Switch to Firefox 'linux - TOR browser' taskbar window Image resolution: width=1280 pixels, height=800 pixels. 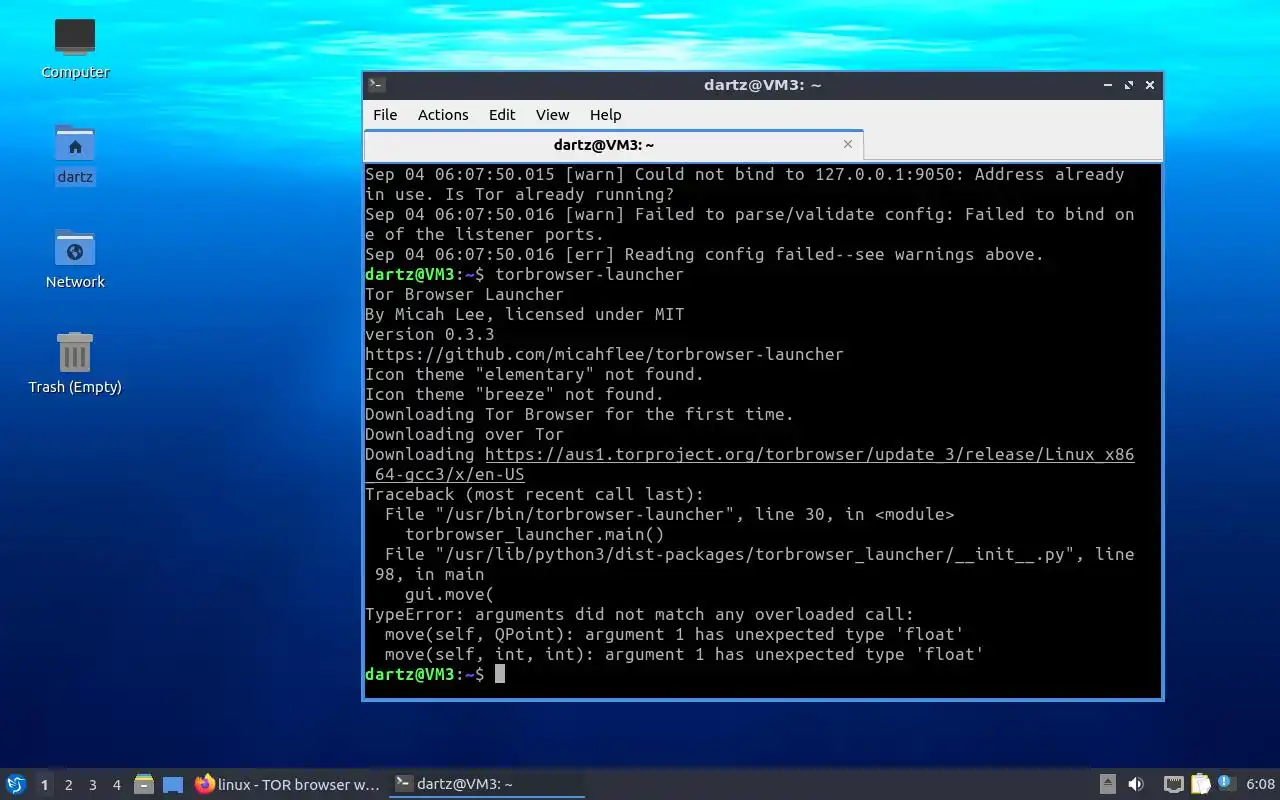tap(288, 785)
